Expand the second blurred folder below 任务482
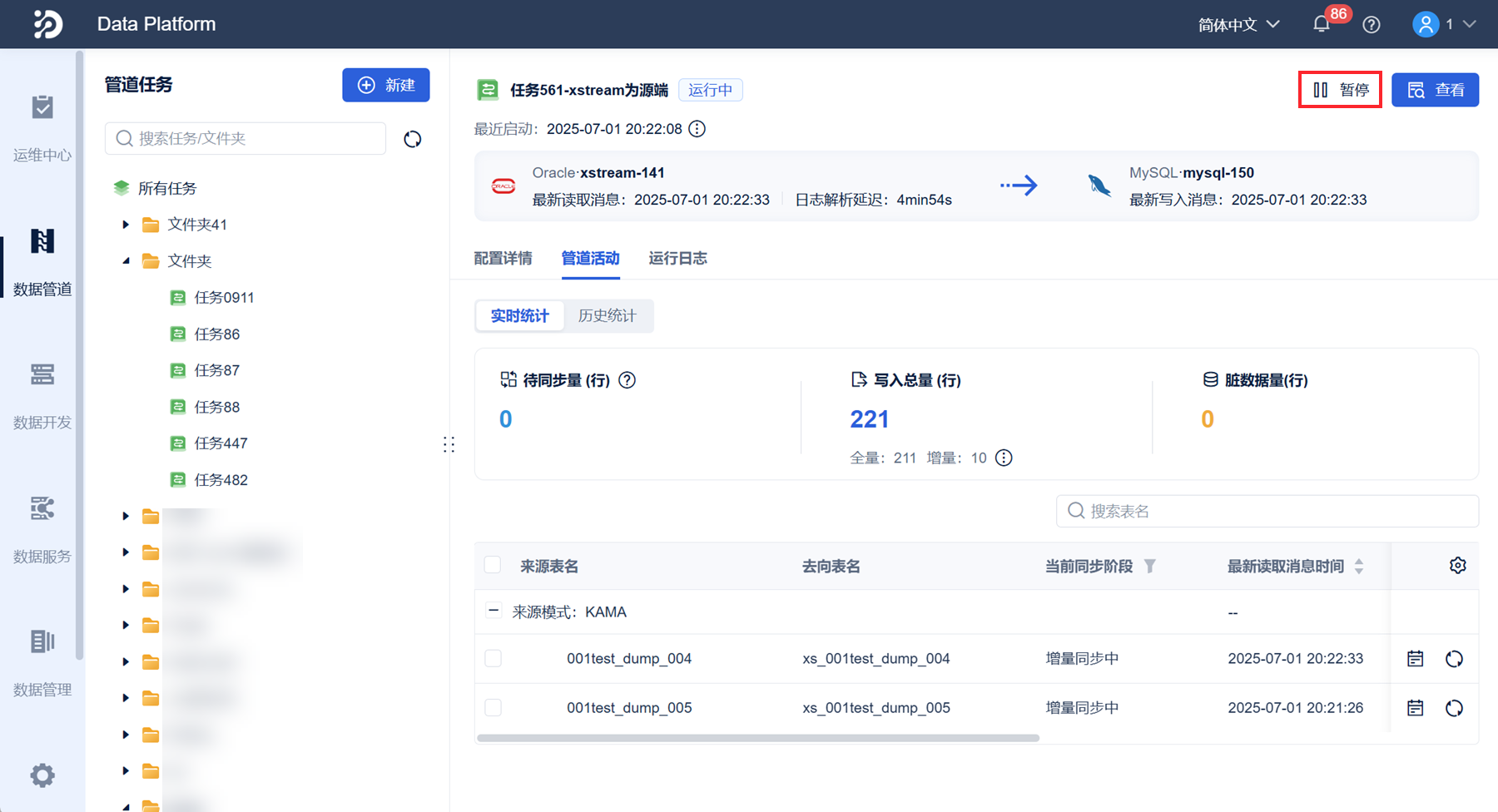Screen dimensions: 1498x812 pos(126,552)
